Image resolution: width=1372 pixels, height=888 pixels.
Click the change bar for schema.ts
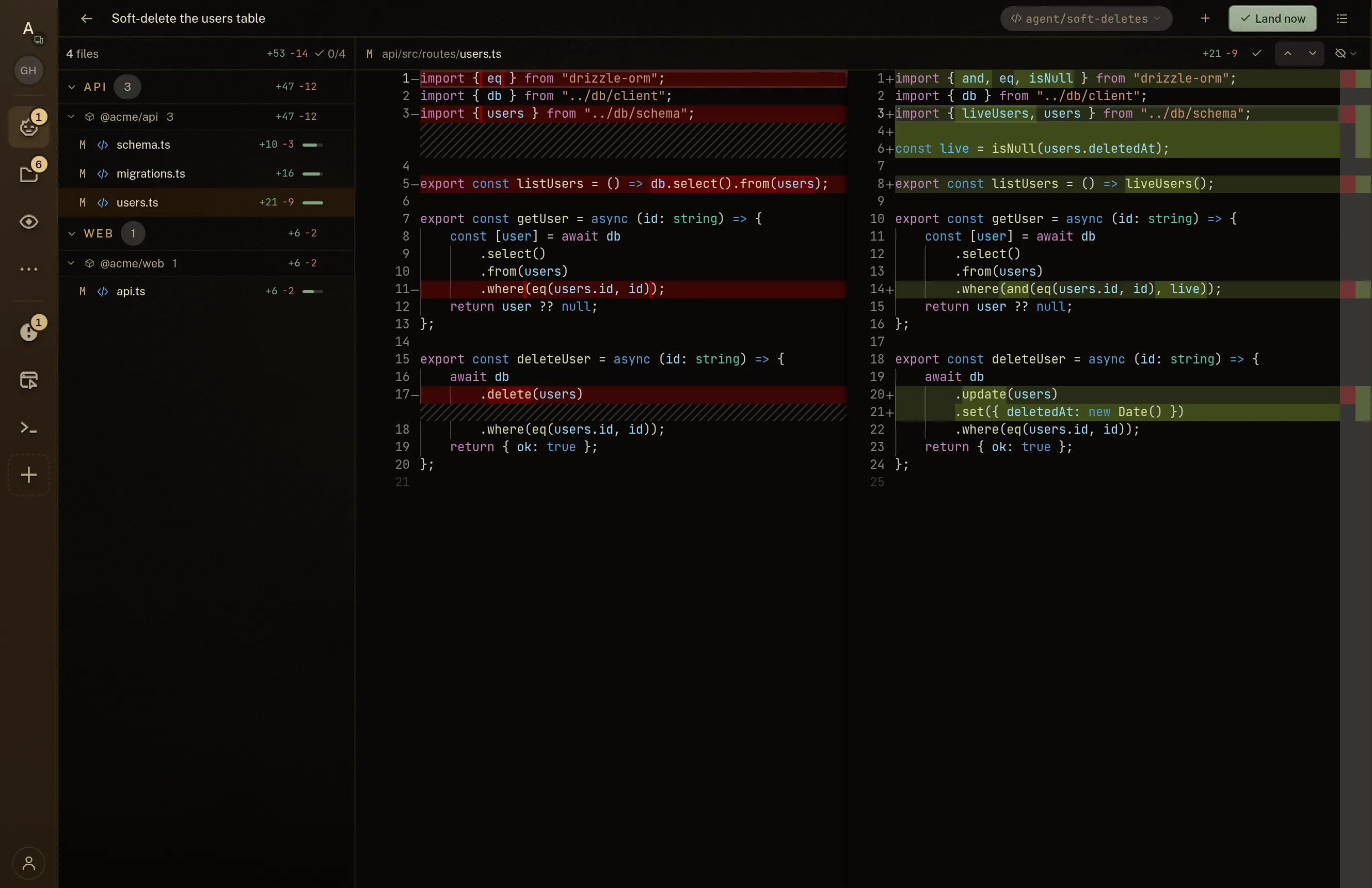(312, 145)
